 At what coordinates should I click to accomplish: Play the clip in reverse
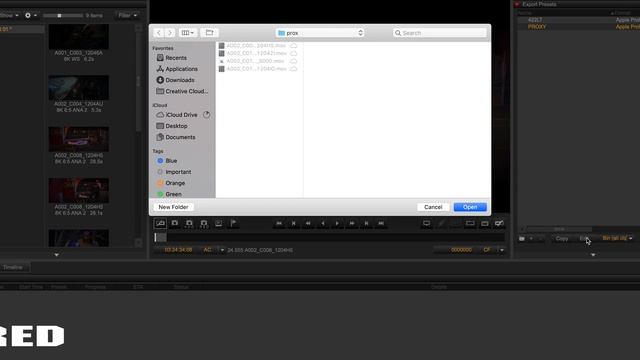pyautogui.click(x=323, y=223)
